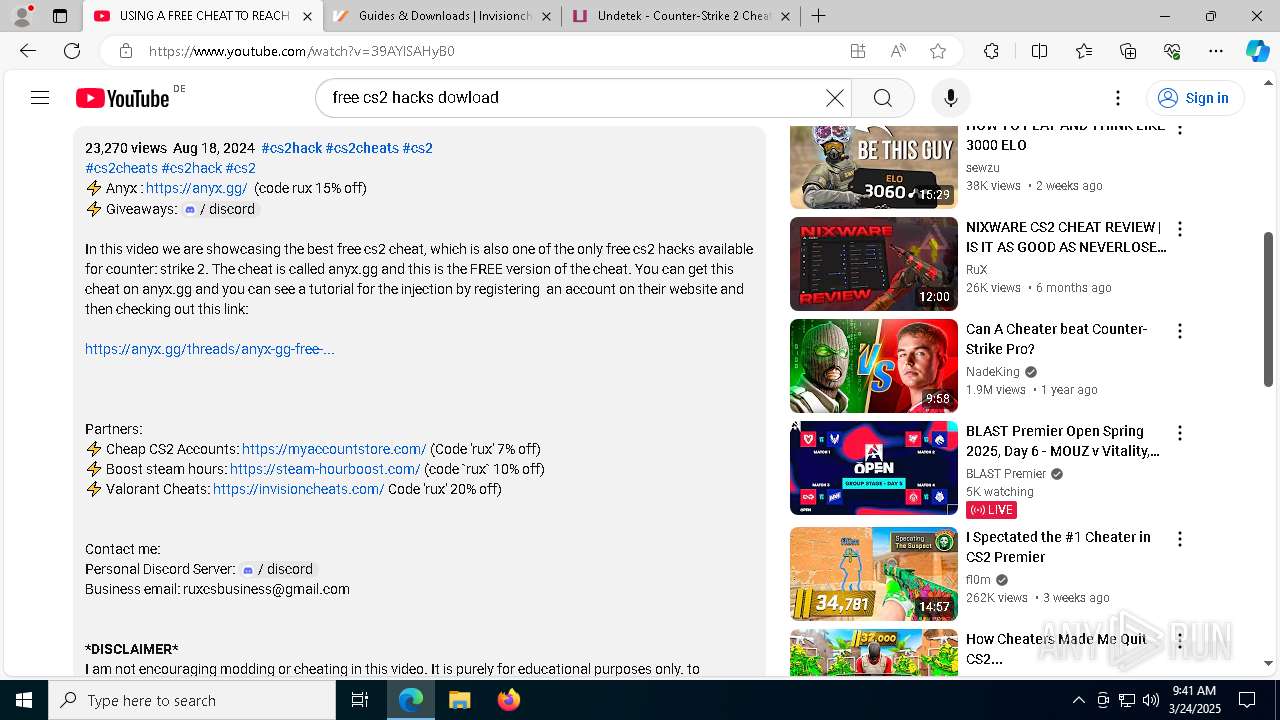Open the volume control in system tray
The width and height of the screenshot is (1280, 720).
[x=1150, y=700]
